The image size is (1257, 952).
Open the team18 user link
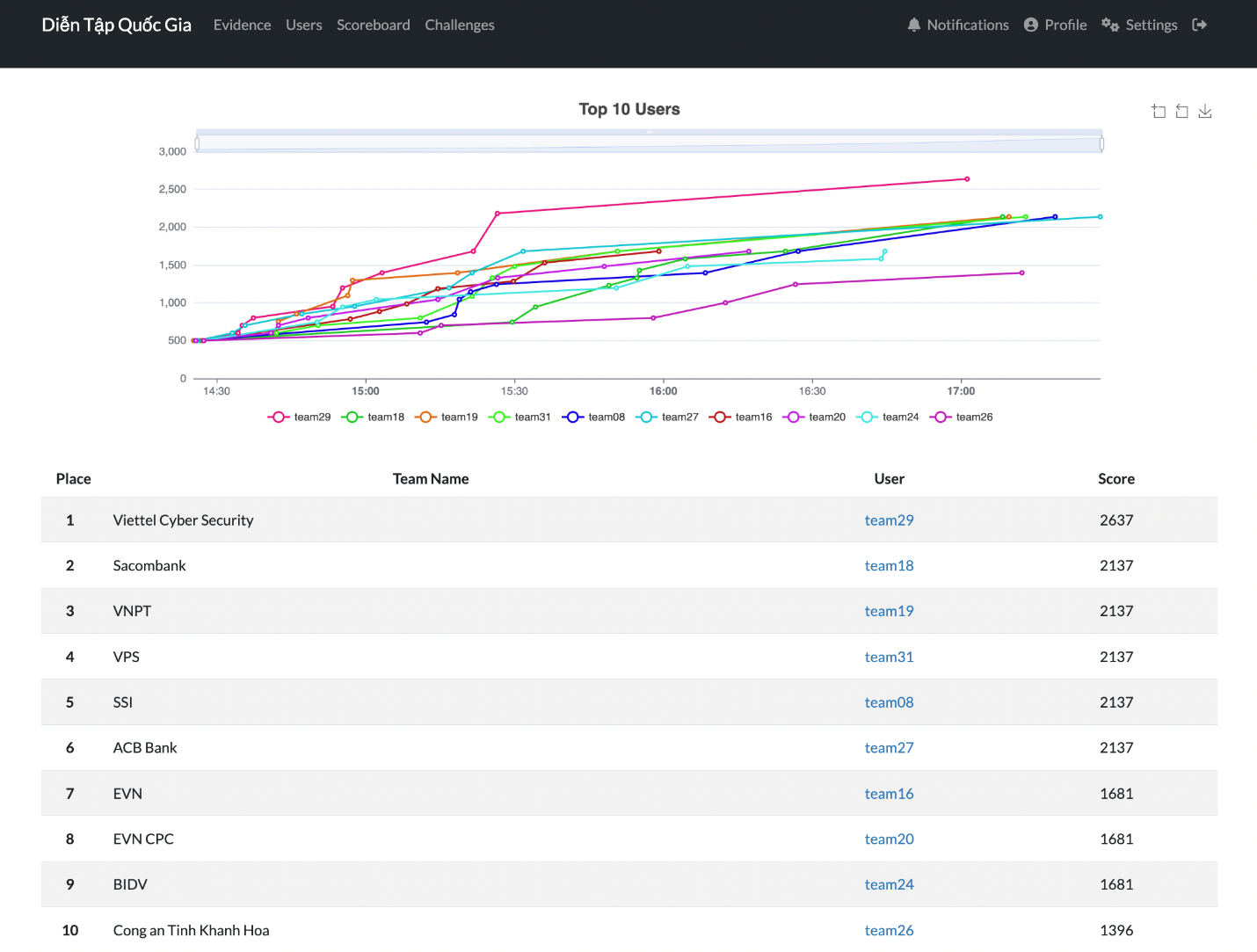coord(889,565)
